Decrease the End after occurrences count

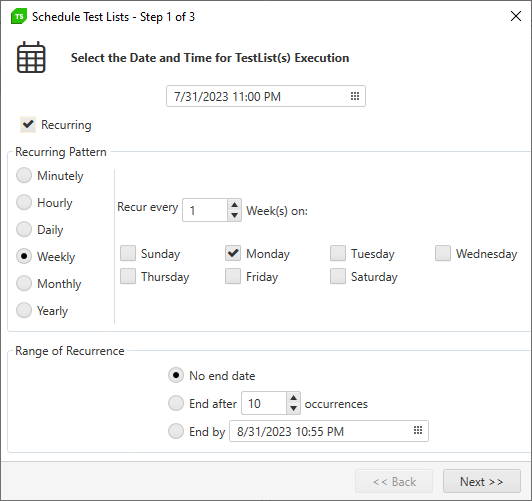[293, 409]
